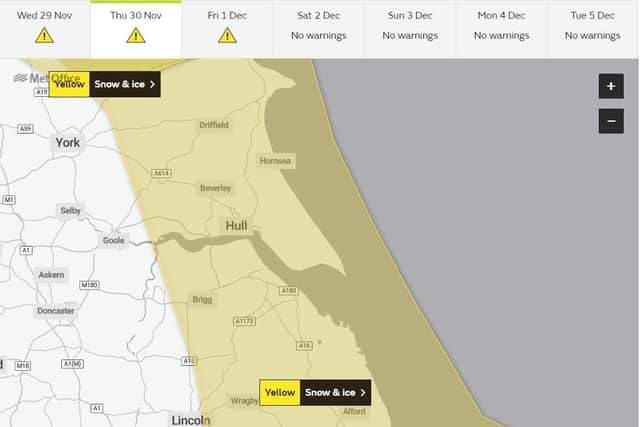Click the A1(M) road marker
640x427 pixels.
tap(73, 364)
